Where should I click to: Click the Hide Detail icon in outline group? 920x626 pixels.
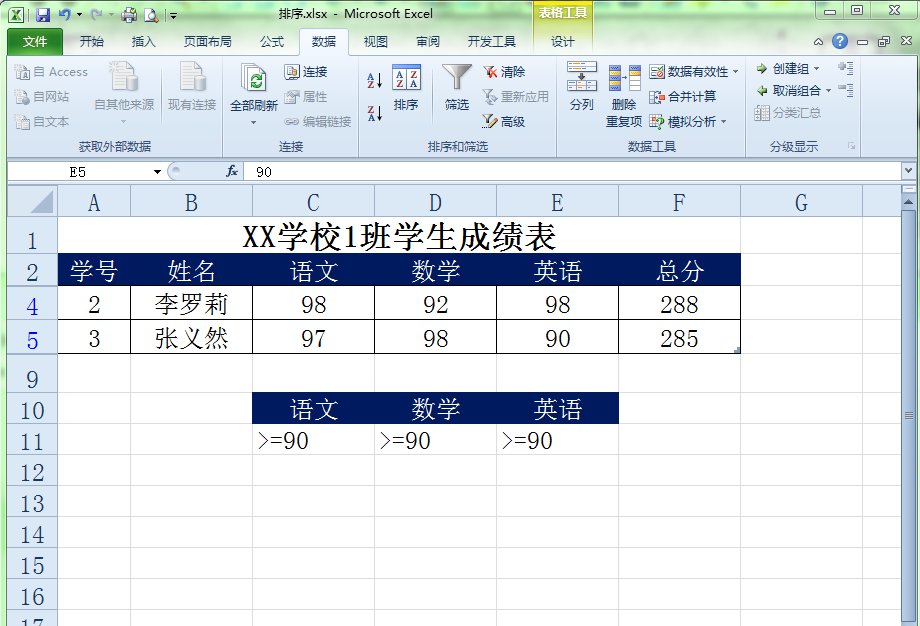(845, 90)
